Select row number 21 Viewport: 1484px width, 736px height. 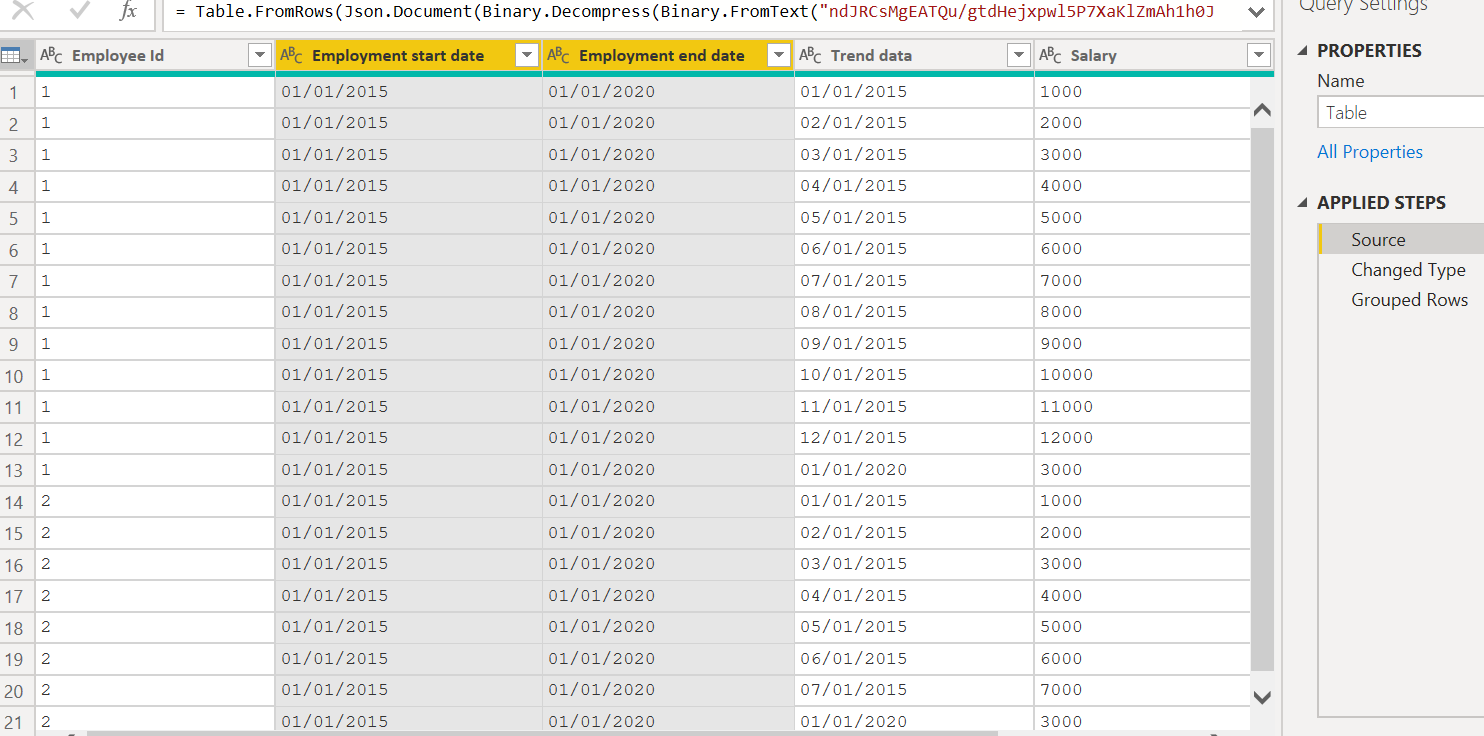click(17, 721)
